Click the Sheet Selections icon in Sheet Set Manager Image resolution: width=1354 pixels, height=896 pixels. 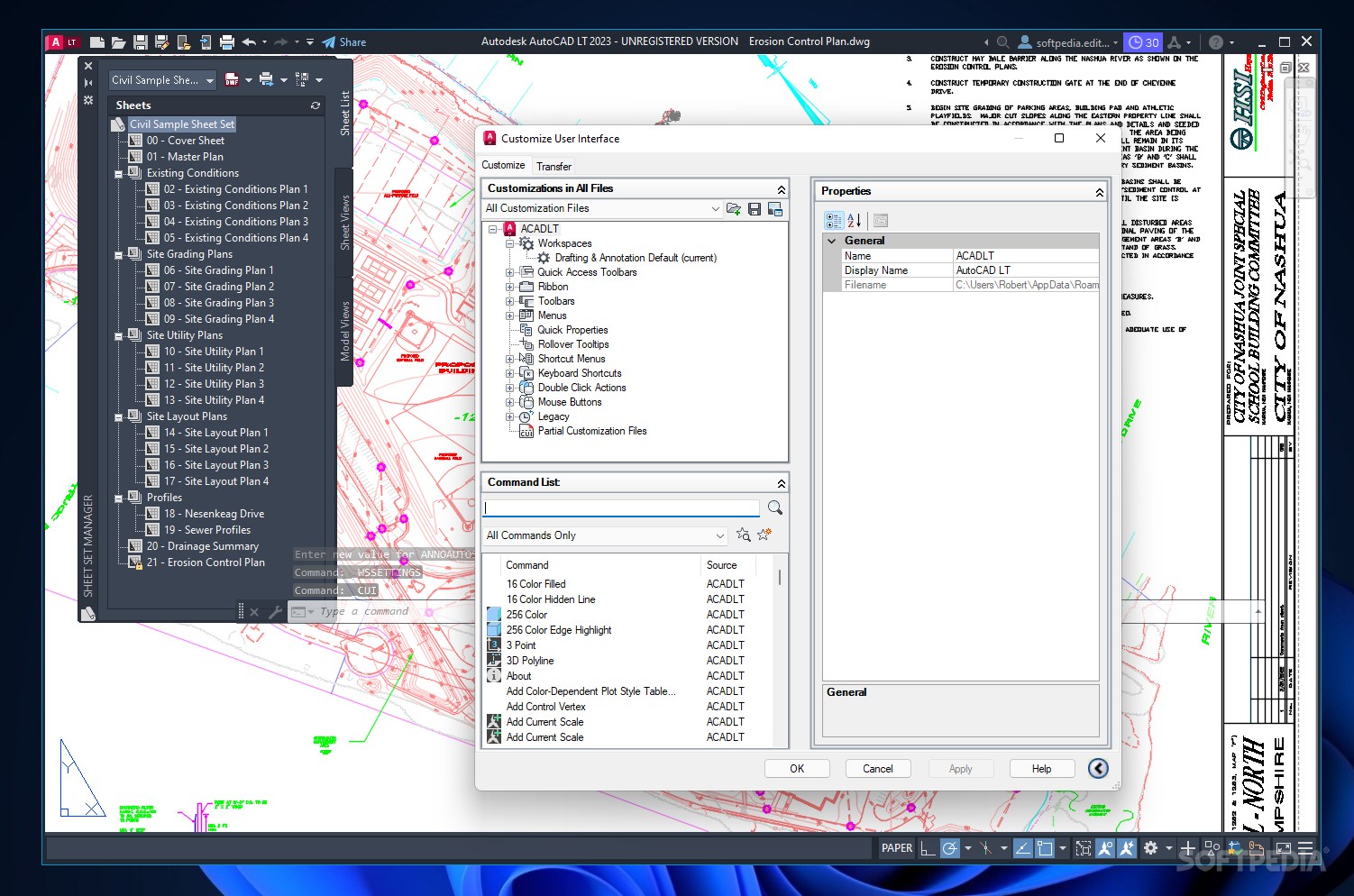[x=302, y=79]
